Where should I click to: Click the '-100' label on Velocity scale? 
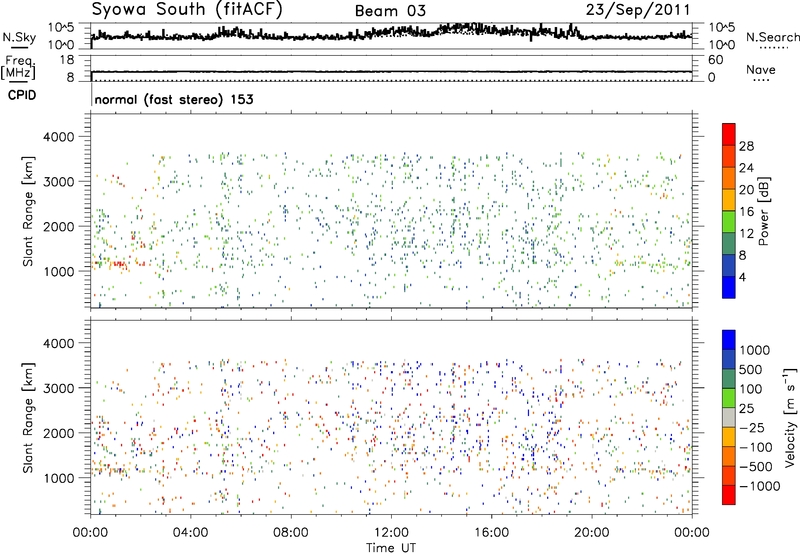click(756, 447)
